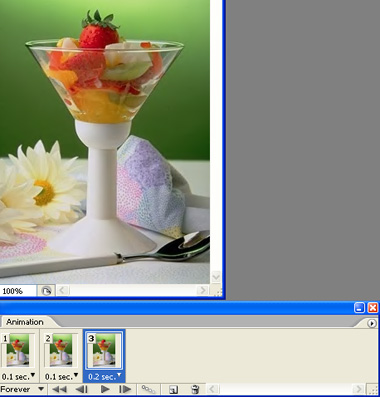Change frame 2 delay of 0.1 sec.

[x=61, y=377]
